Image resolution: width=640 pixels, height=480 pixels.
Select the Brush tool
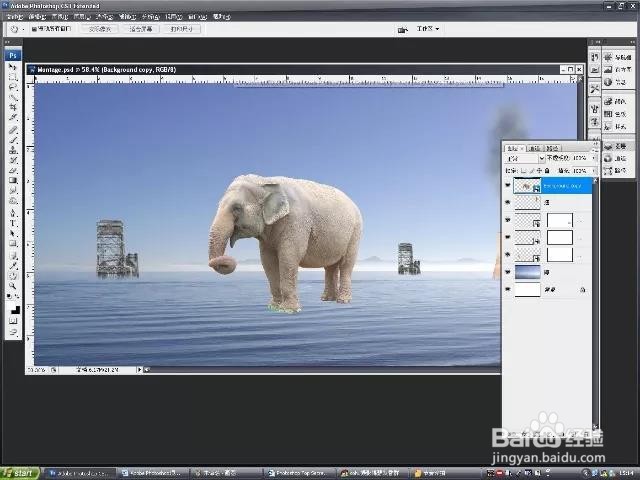tap(13, 140)
